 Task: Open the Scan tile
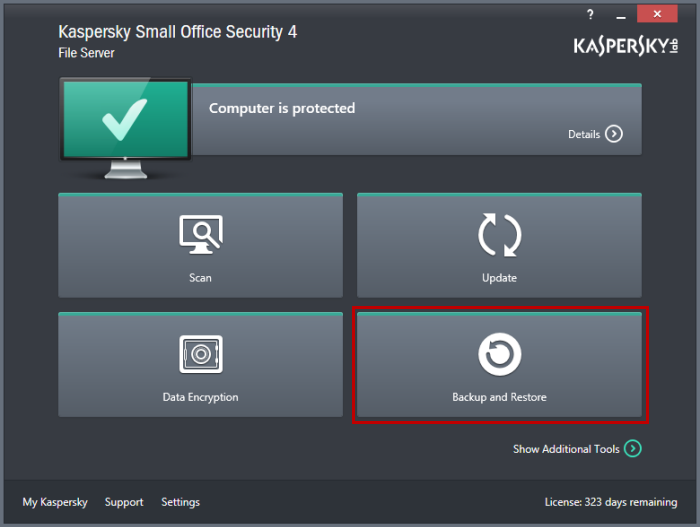point(200,245)
